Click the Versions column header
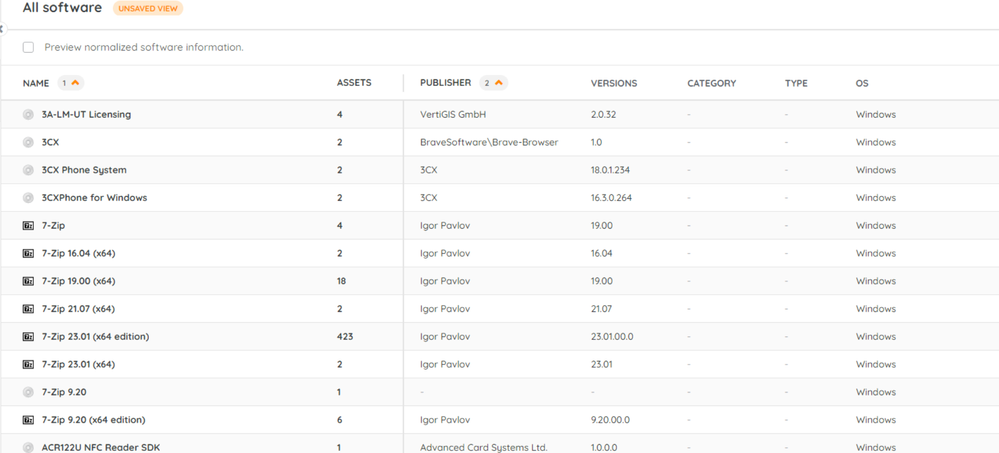The width and height of the screenshot is (999, 453). pos(613,83)
